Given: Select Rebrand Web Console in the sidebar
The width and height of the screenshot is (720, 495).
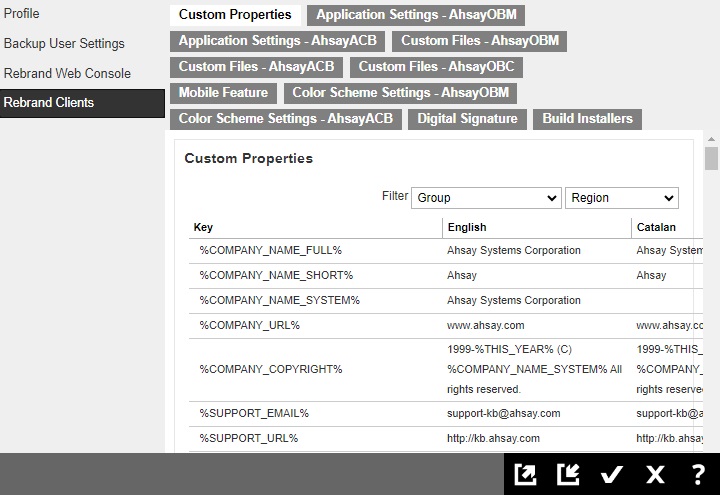Looking at the screenshot, I should [x=67, y=73].
